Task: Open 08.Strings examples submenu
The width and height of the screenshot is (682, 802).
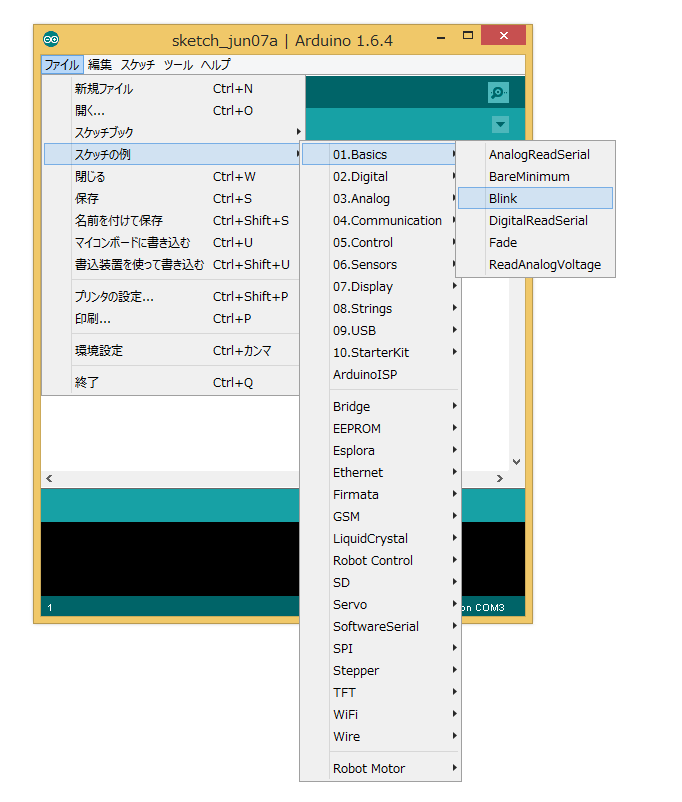Action: 381,308
